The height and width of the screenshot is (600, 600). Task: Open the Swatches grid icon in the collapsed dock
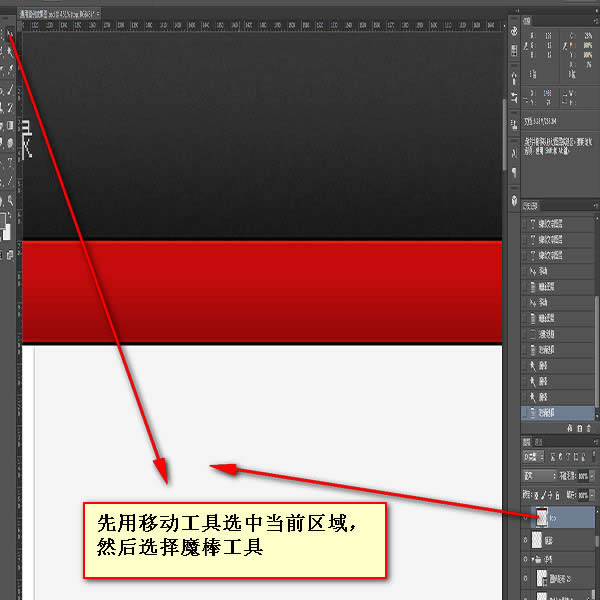[514, 50]
